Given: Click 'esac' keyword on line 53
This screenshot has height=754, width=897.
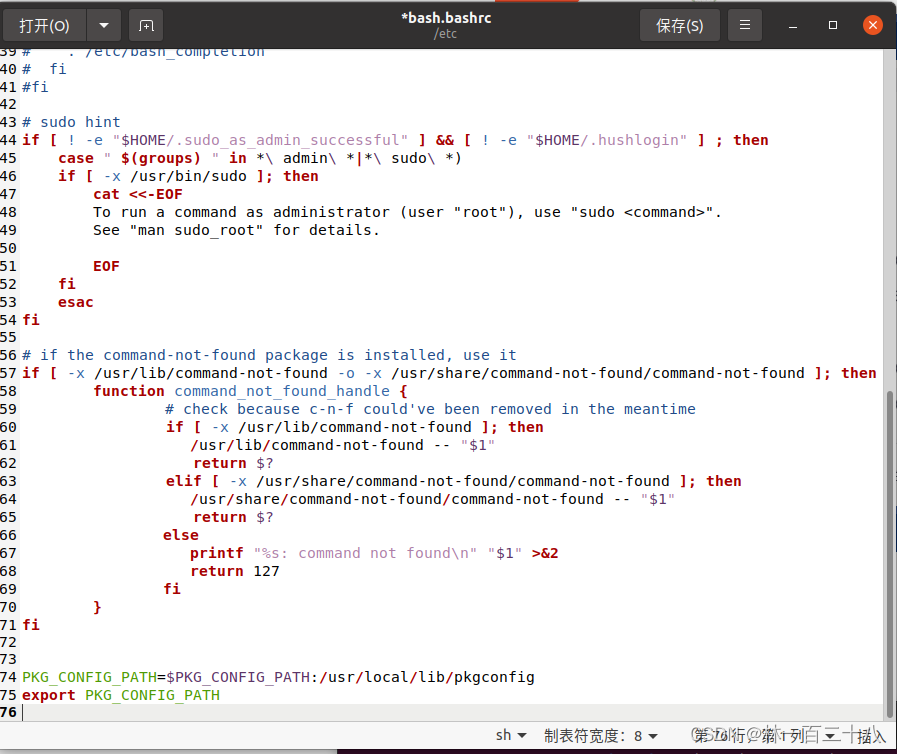Looking at the screenshot, I should pos(76,302).
